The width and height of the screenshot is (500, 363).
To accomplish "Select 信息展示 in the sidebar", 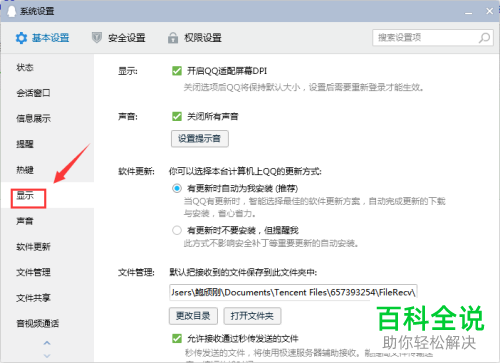I will tap(33, 118).
